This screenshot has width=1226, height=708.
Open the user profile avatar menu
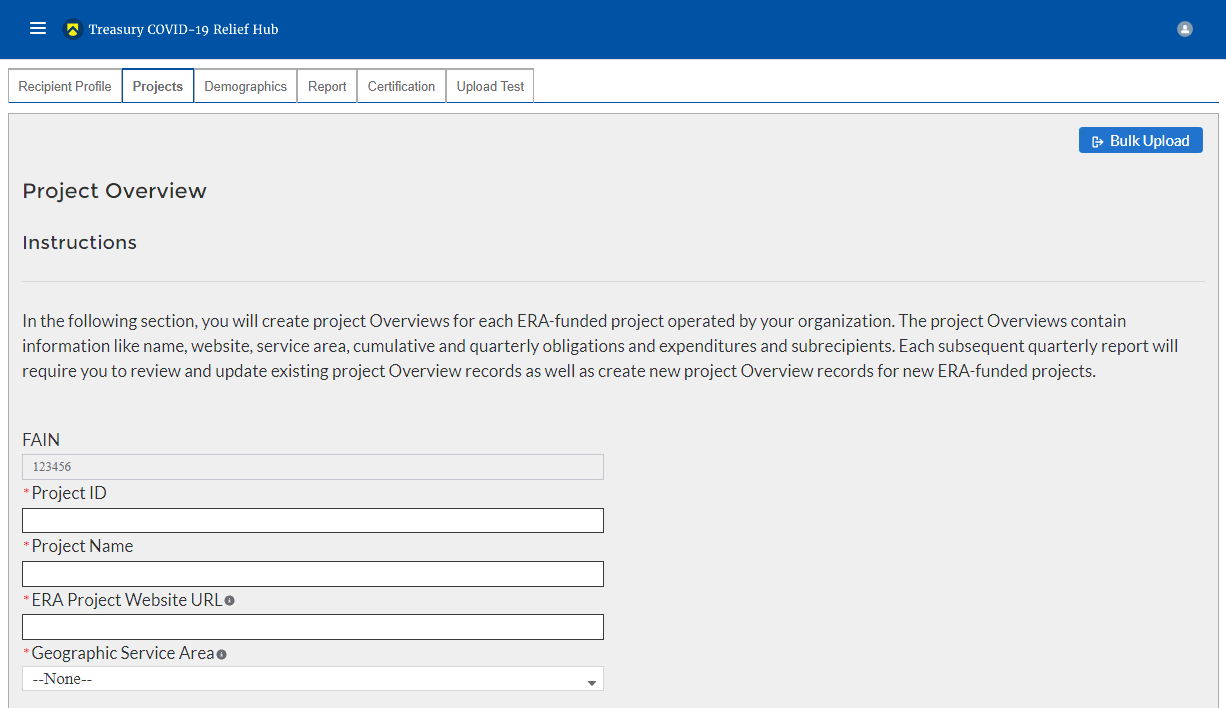click(1185, 29)
